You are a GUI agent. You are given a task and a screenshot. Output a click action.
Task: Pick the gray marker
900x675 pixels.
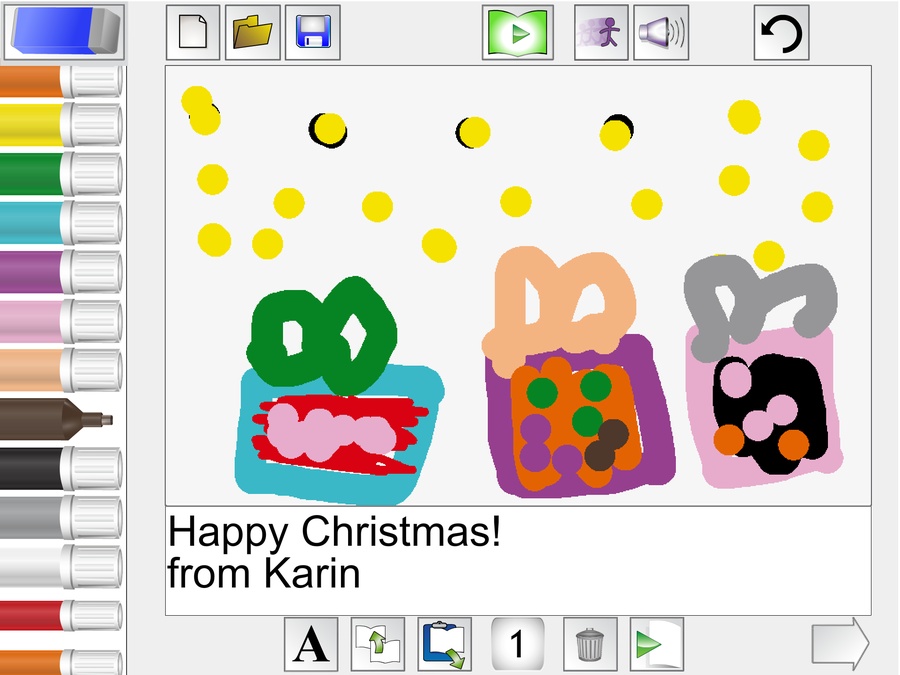61,518
